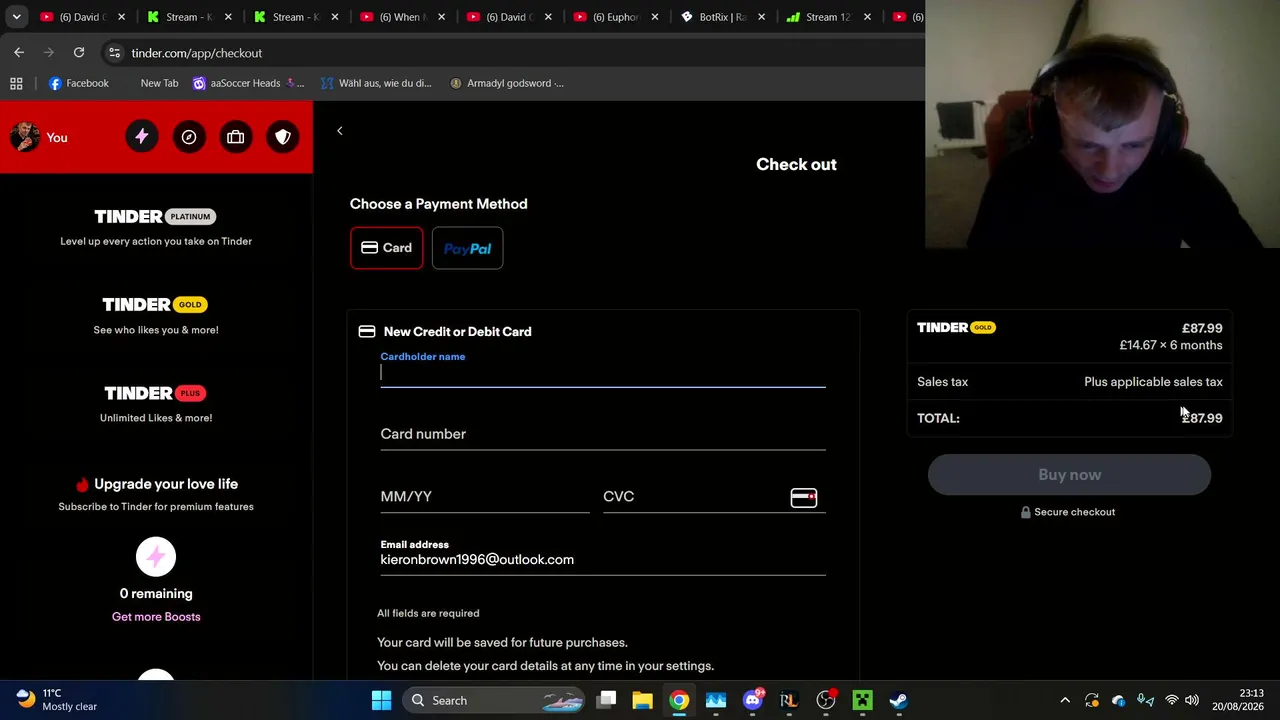Open Task View on the taskbar
This screenshot has width=1280, height=720.
607,700
